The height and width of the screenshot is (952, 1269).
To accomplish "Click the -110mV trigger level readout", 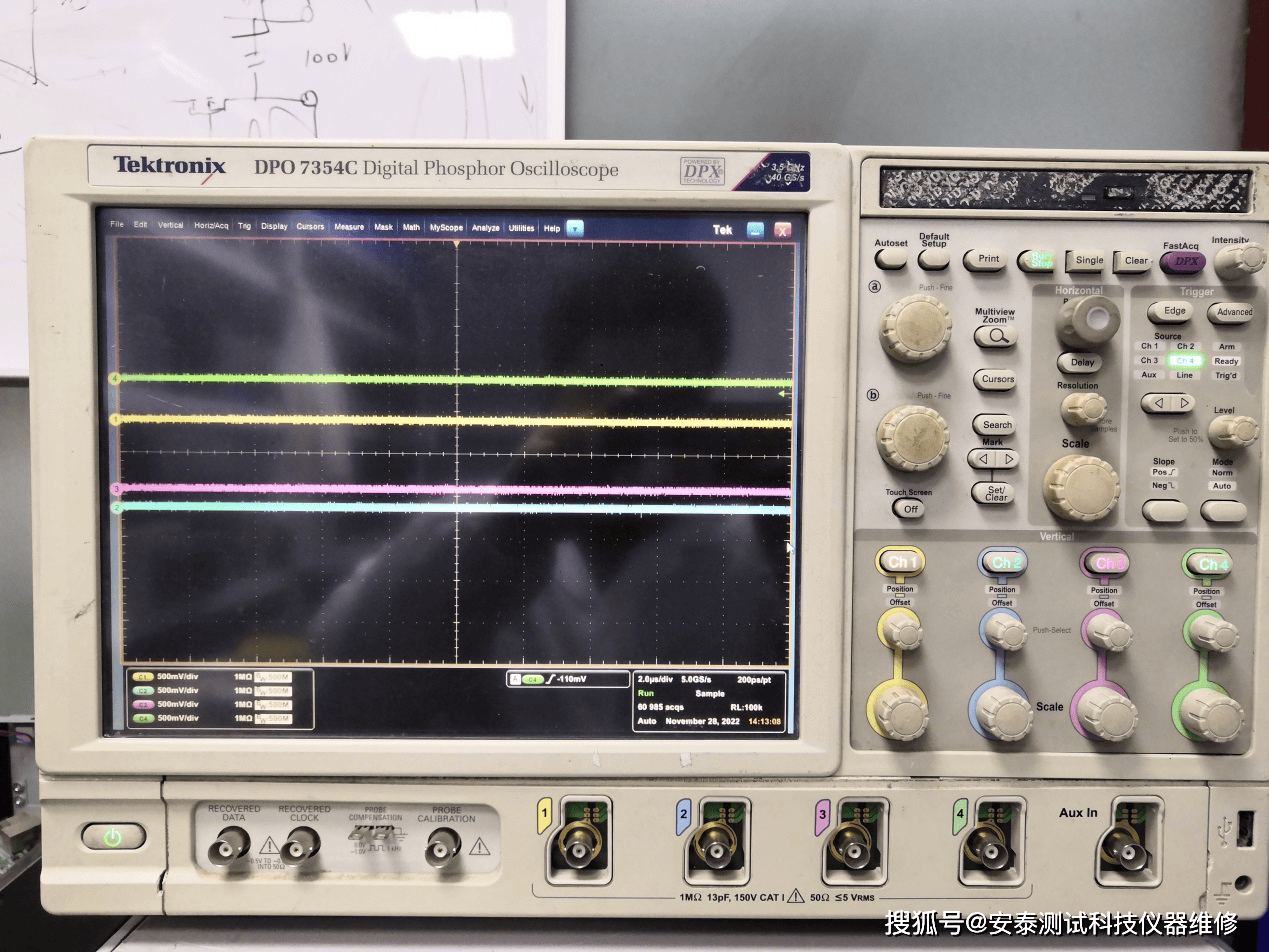I will click(x=573, y=680).
